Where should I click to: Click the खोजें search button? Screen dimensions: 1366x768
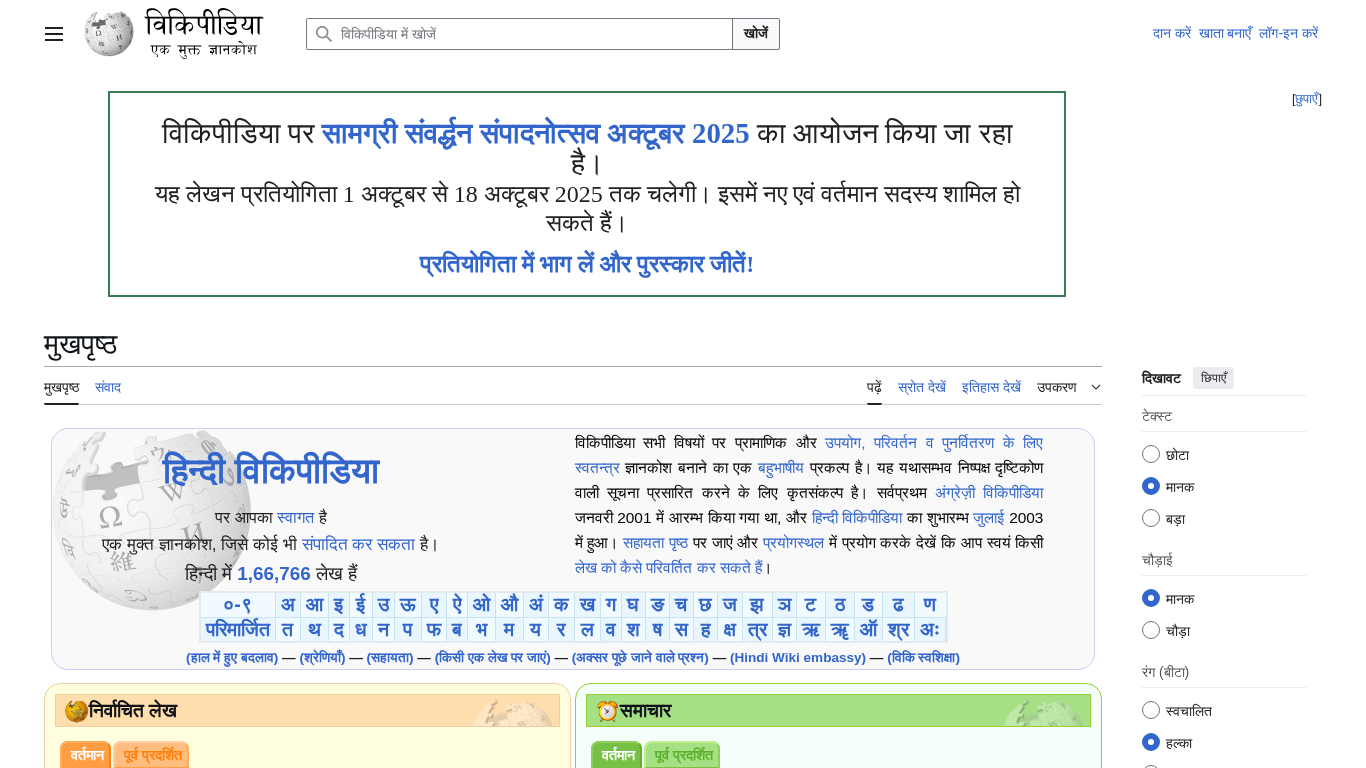click(756, 34)
